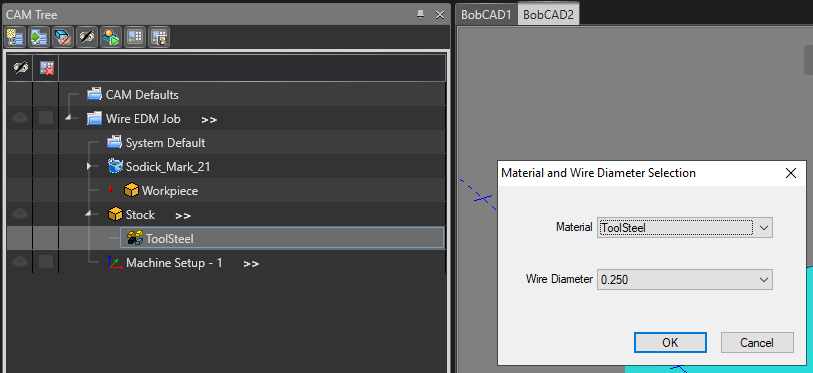Click the >> arrows next to Wire EDM Job

209,120
